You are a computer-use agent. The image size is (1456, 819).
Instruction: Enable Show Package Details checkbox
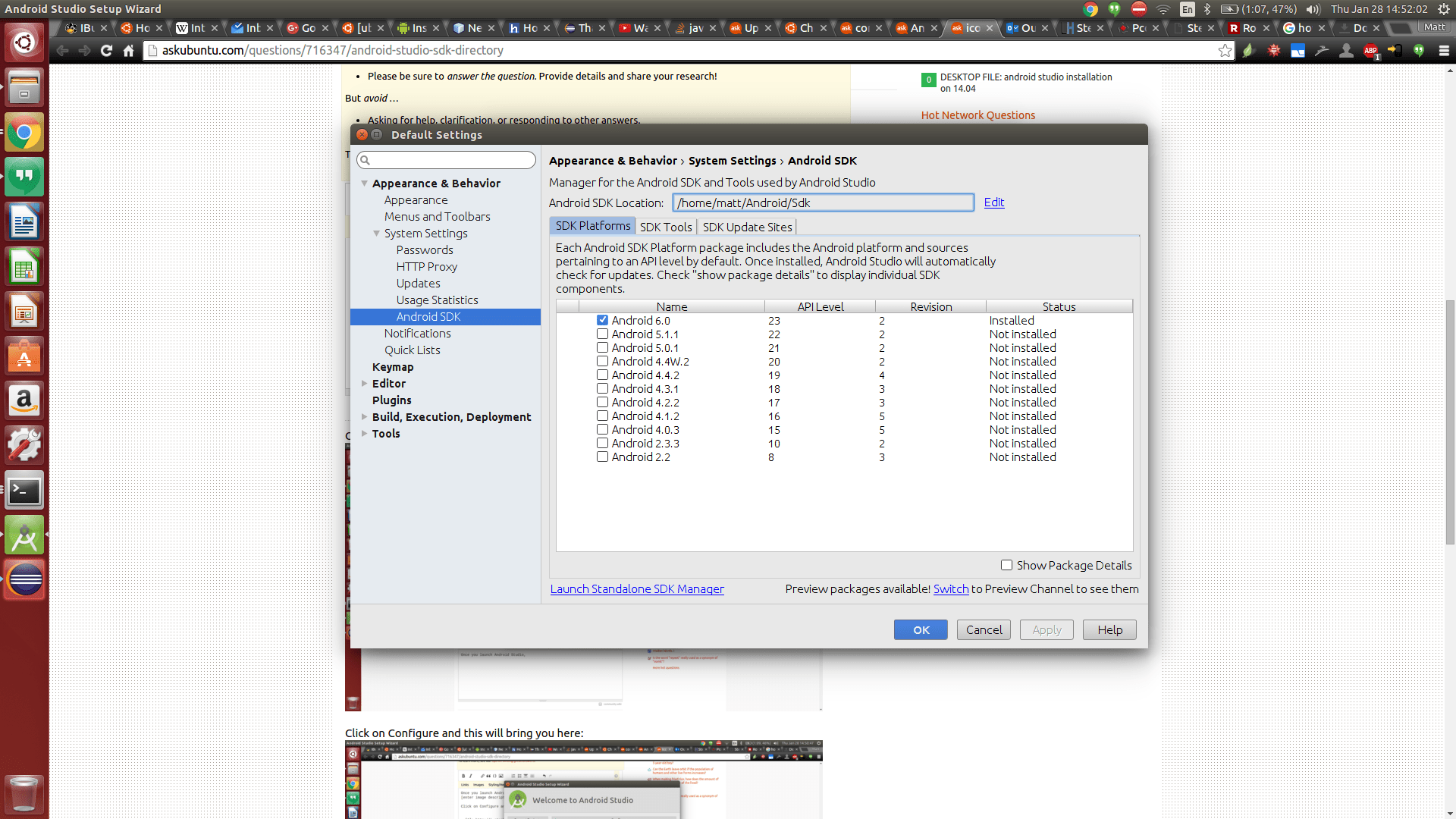pyautogui.click(x=1006, y=565)
